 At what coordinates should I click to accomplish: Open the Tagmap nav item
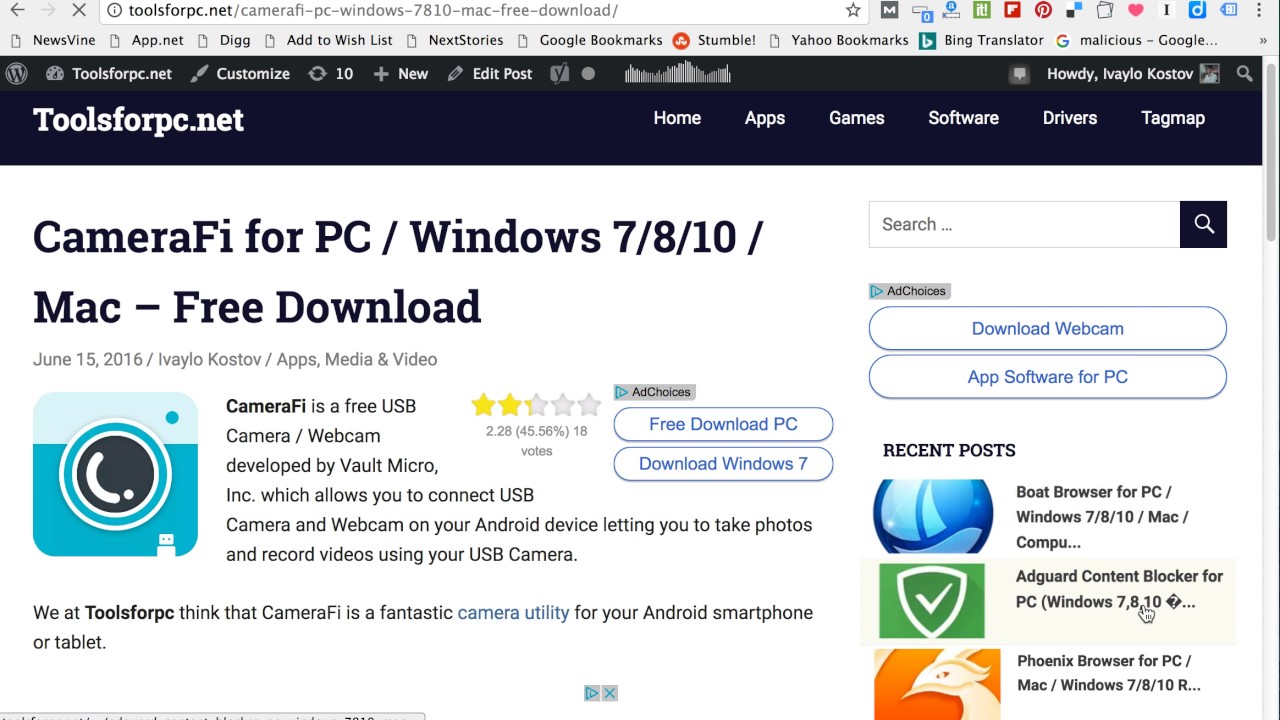tap(1173, 118)
